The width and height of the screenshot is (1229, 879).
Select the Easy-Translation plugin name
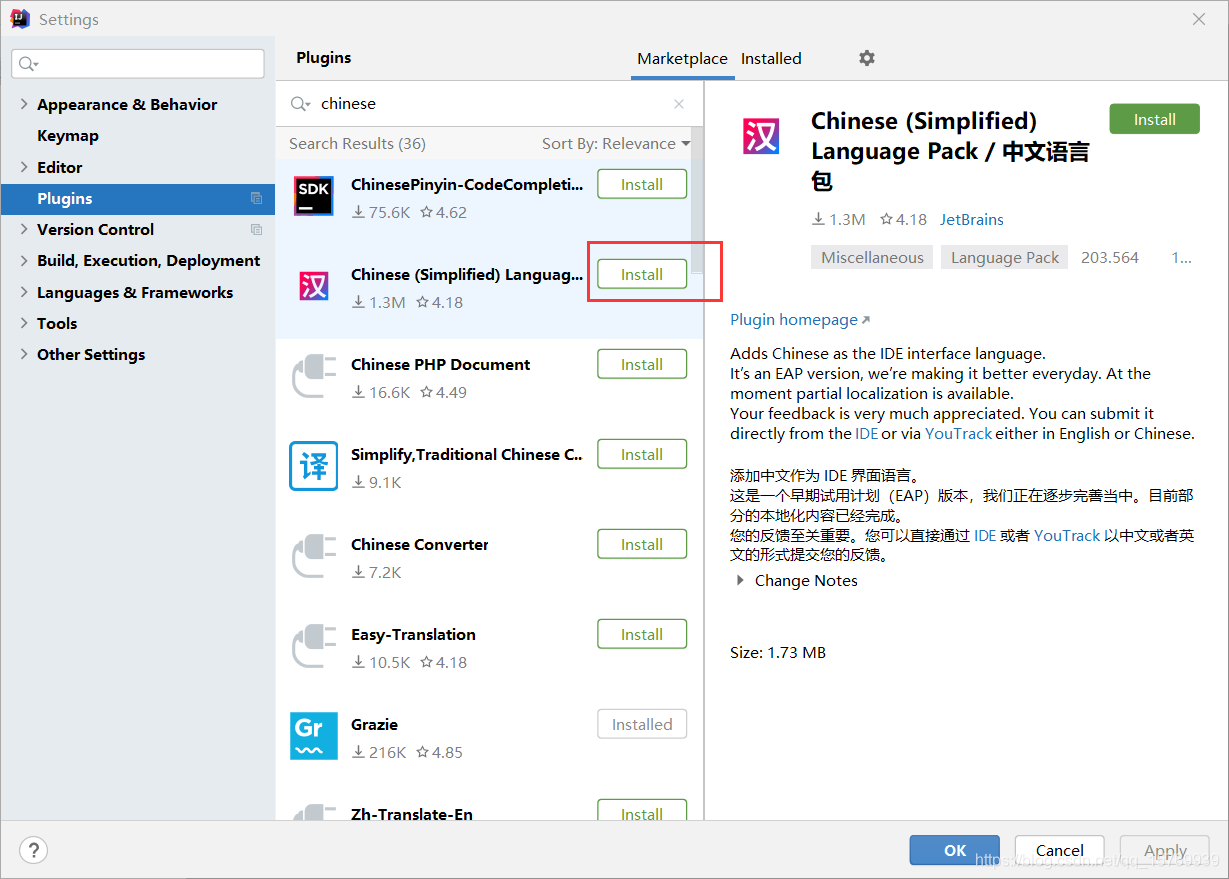[413, 634]
